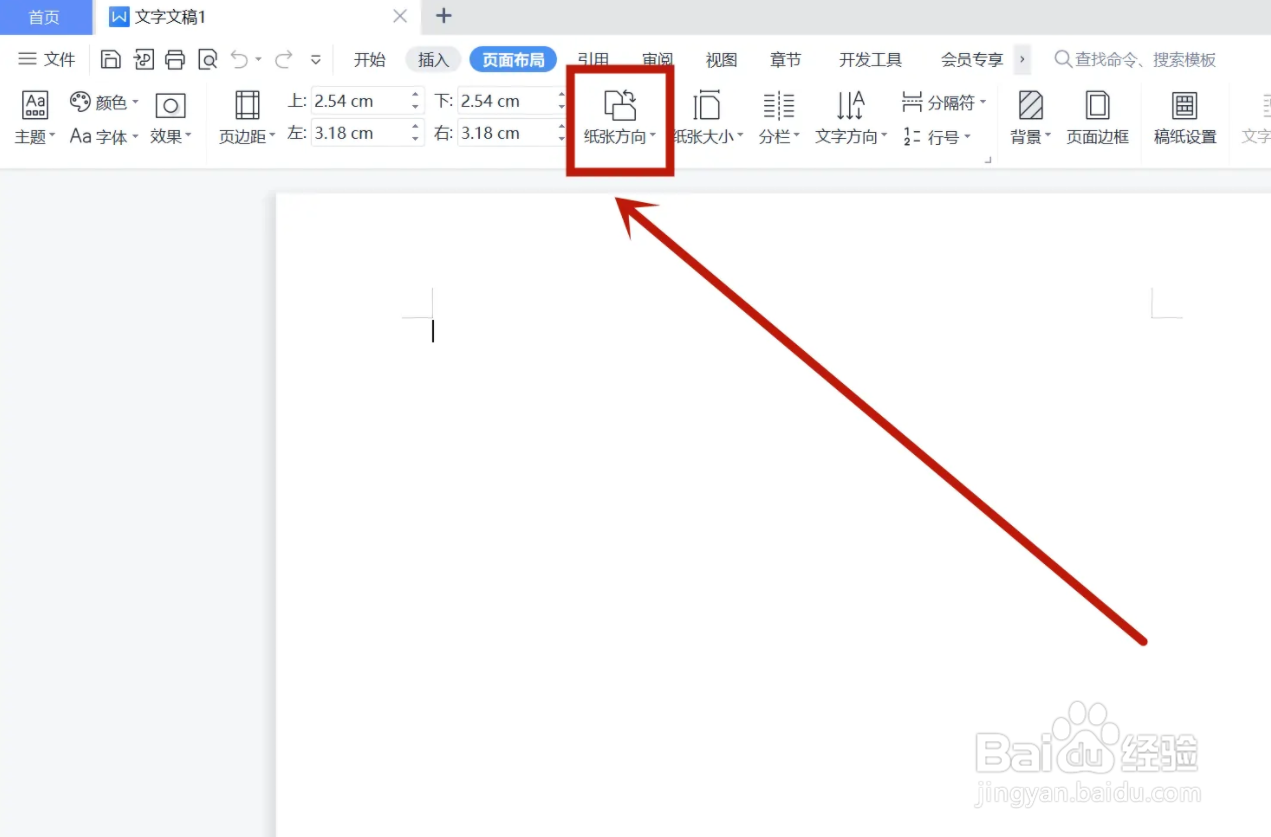Viewport: 1271px width, 837px height.
Task: Select the 文字方向 text direction tool
Action: coord(849,117)
